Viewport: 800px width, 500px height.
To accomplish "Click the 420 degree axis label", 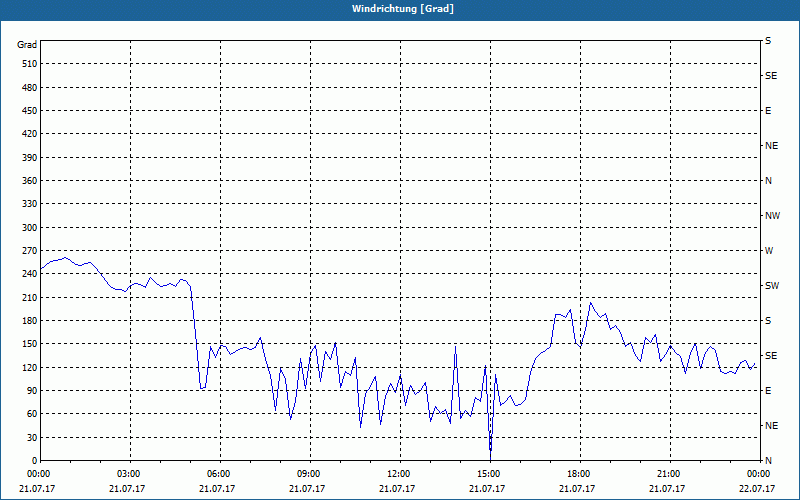I will pyautogui.click(x=30, y=134).
